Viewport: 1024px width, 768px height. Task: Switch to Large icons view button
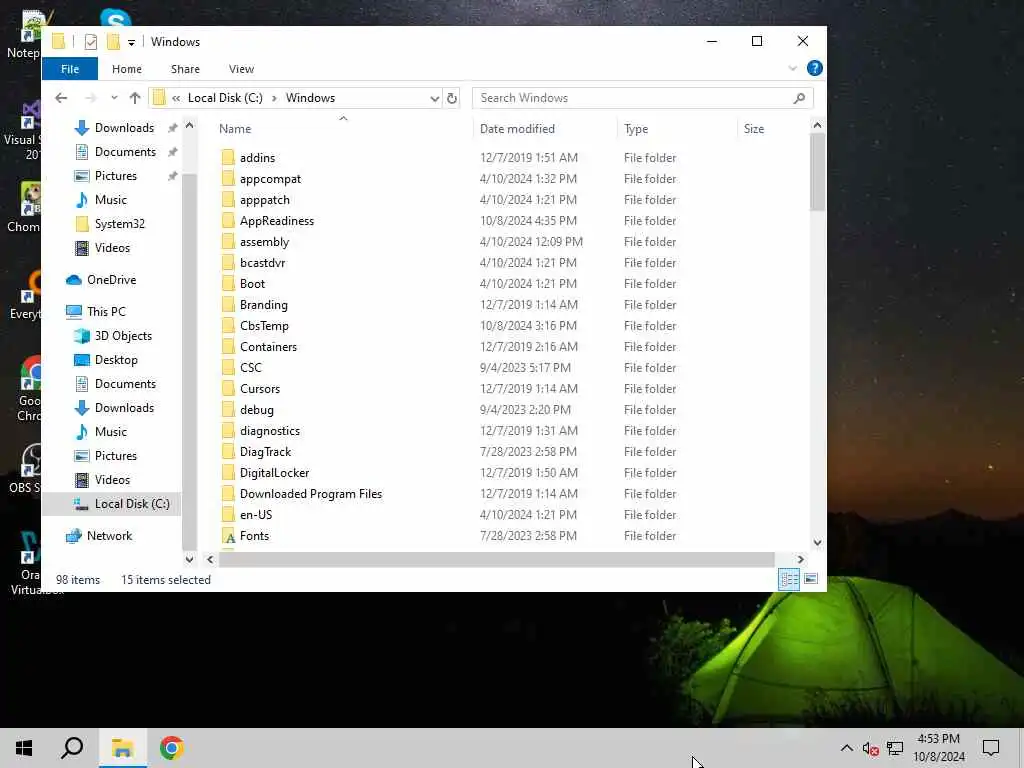click(810, 579)
